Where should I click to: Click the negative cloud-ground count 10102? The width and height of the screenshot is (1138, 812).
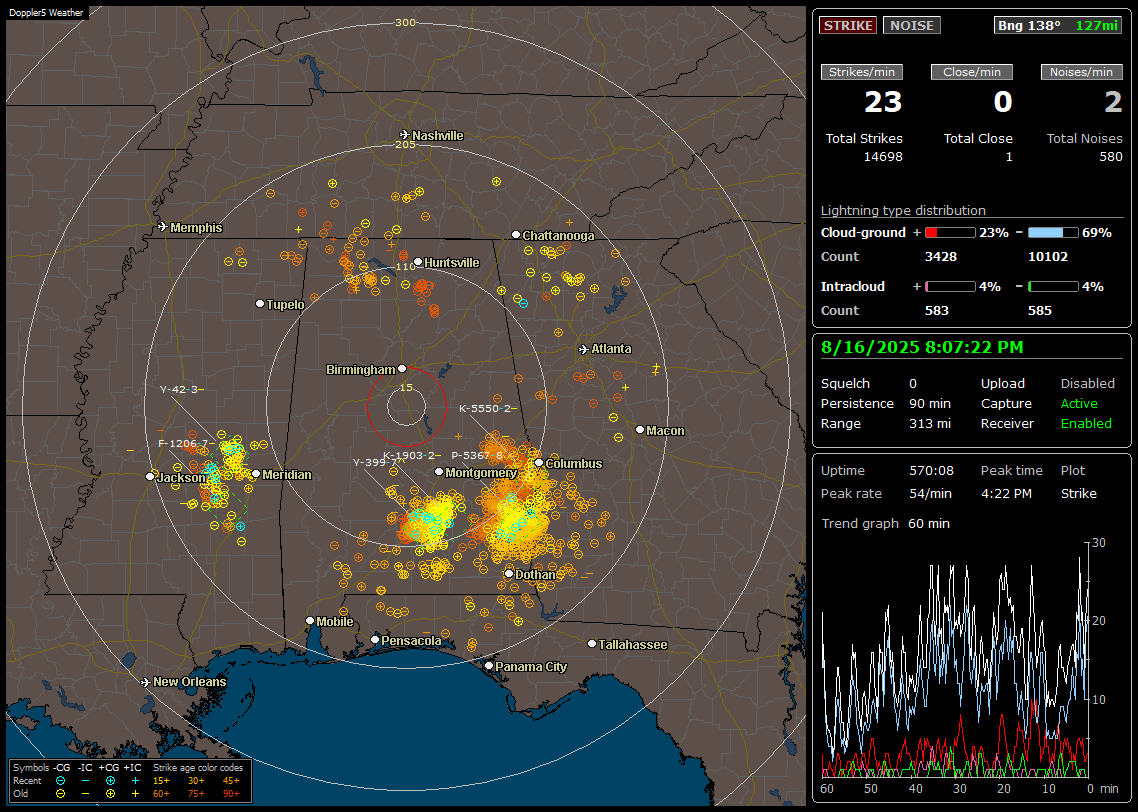[x=1048, y=257]
